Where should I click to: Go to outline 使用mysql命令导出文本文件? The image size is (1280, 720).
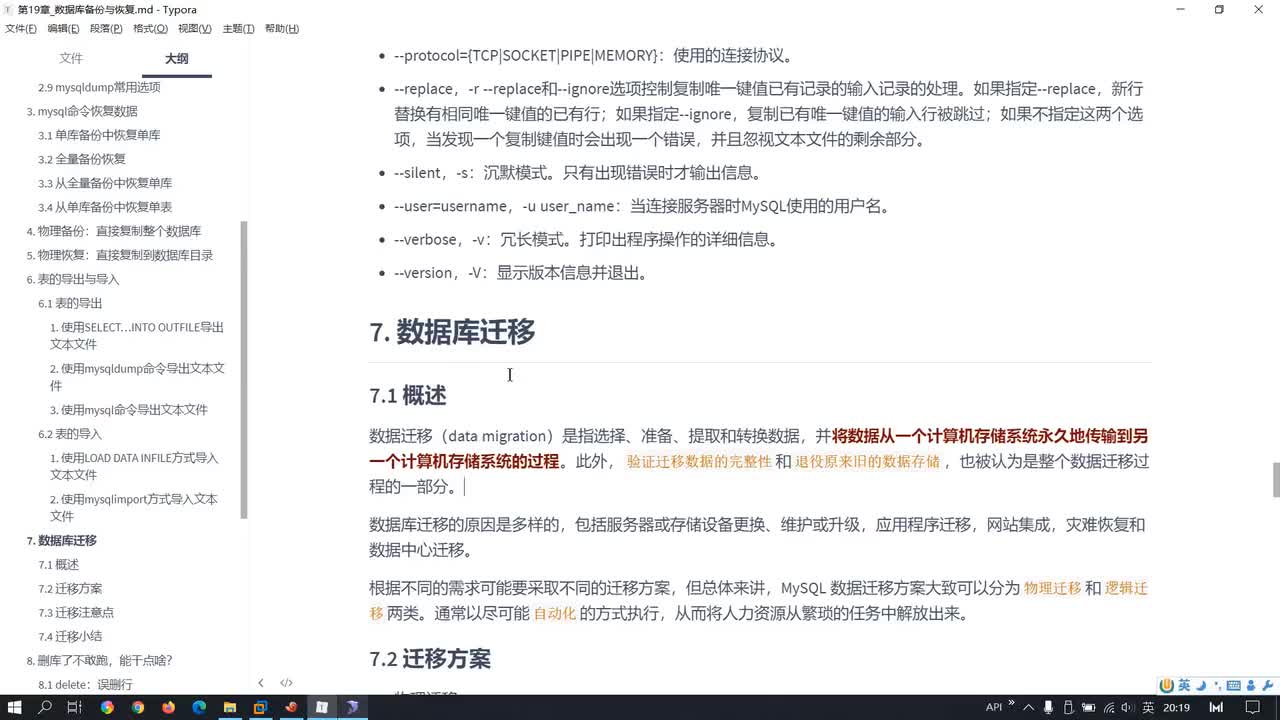click(129, 410)
